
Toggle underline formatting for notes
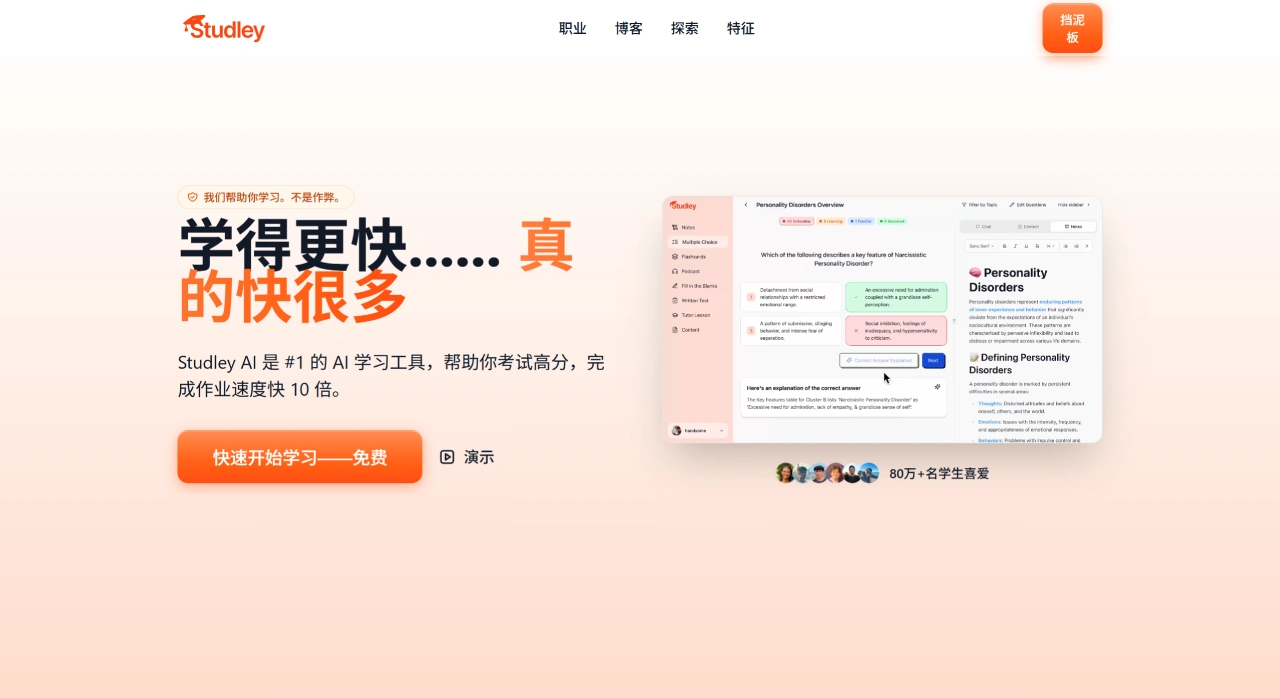point(1026,246)
